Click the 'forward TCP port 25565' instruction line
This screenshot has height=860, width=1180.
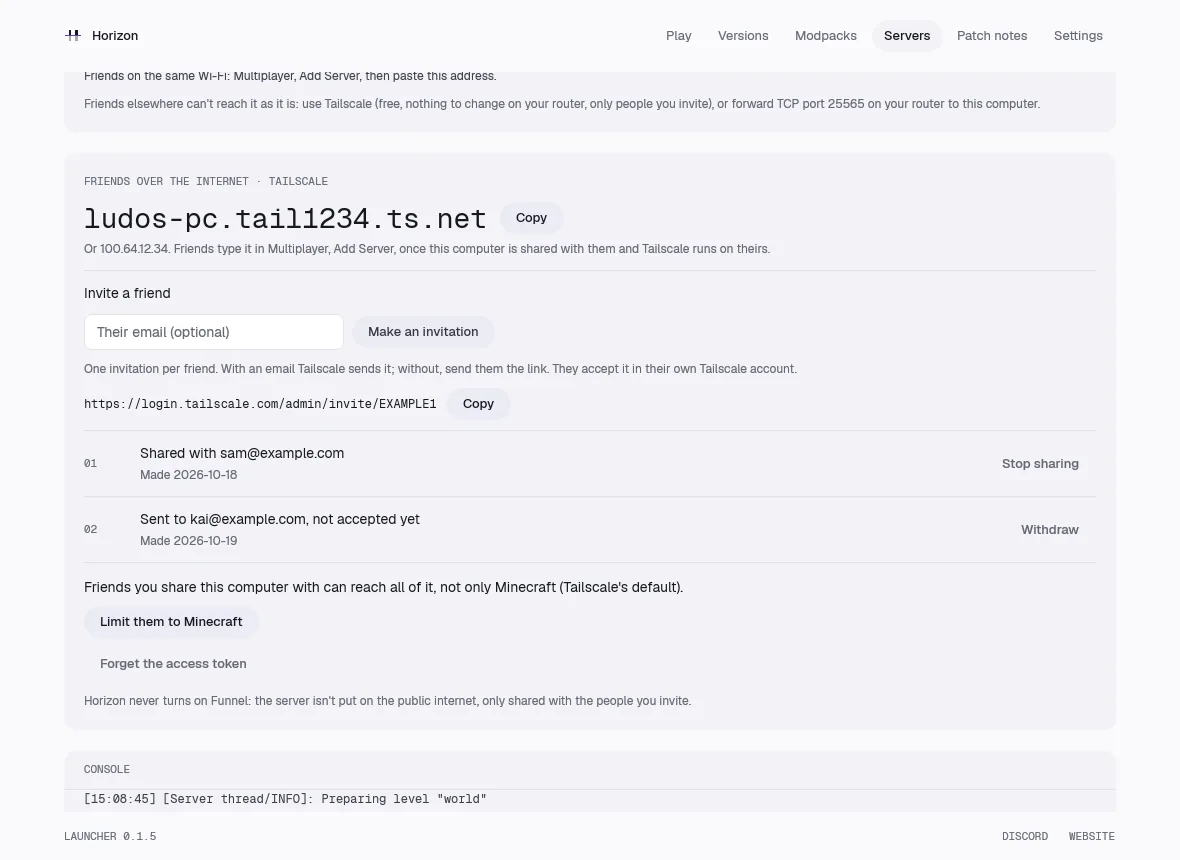(562, 104)
